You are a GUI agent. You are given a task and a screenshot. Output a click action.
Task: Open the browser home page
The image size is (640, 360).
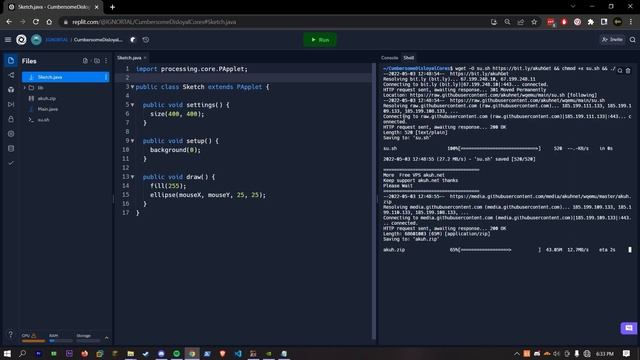49,22
